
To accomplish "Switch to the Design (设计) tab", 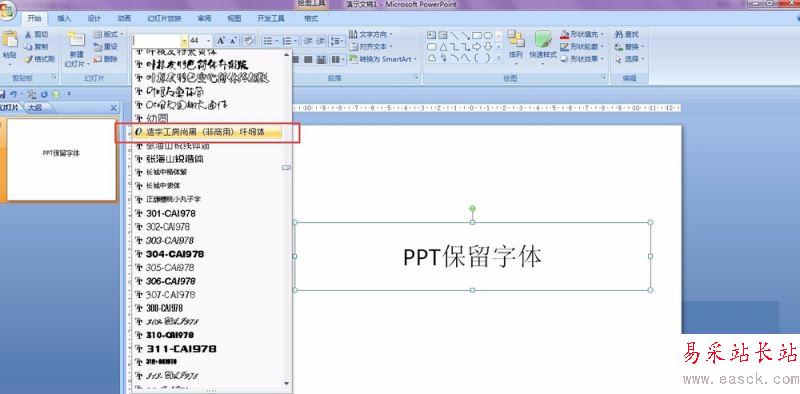I will 94,19.
